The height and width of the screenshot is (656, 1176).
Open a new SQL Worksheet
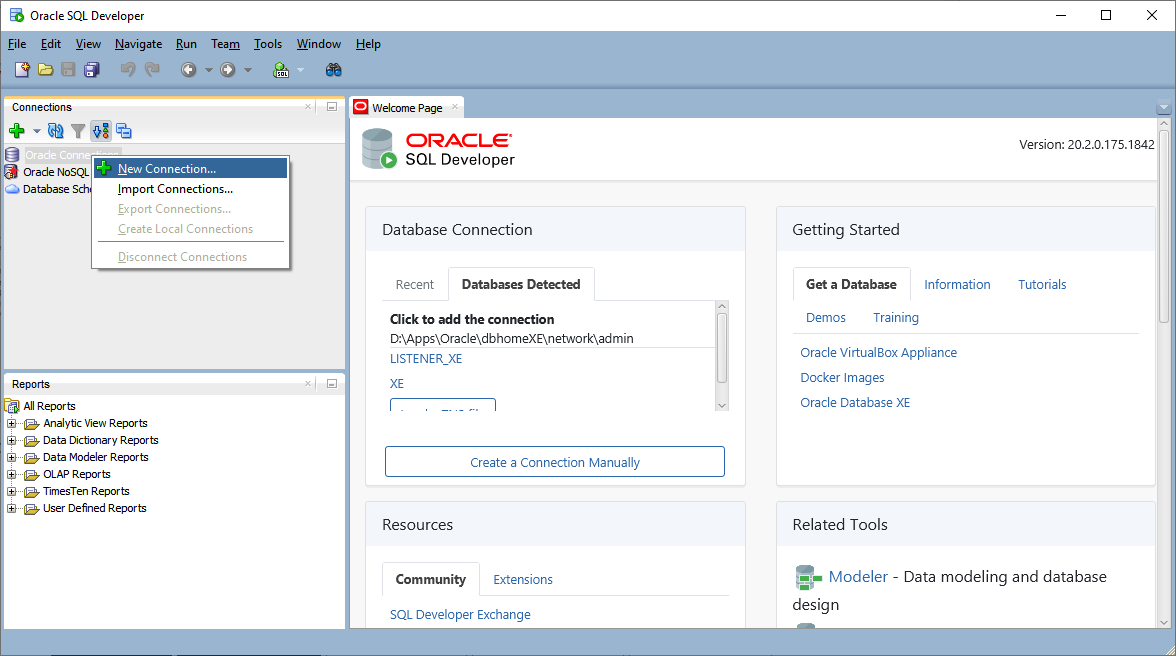tap(283, 69)
